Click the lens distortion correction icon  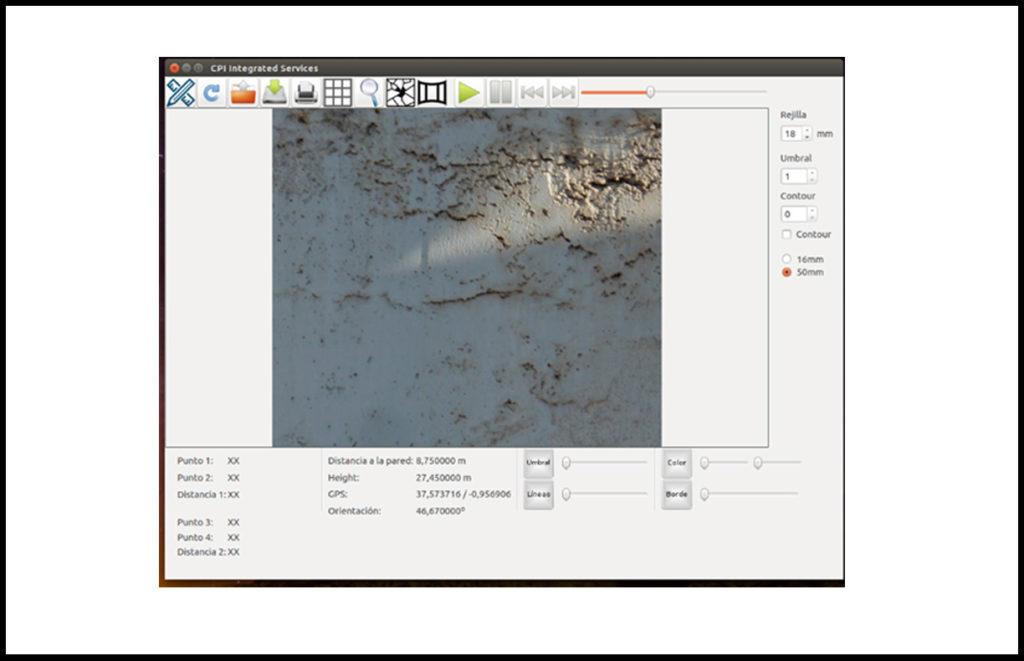432,93
